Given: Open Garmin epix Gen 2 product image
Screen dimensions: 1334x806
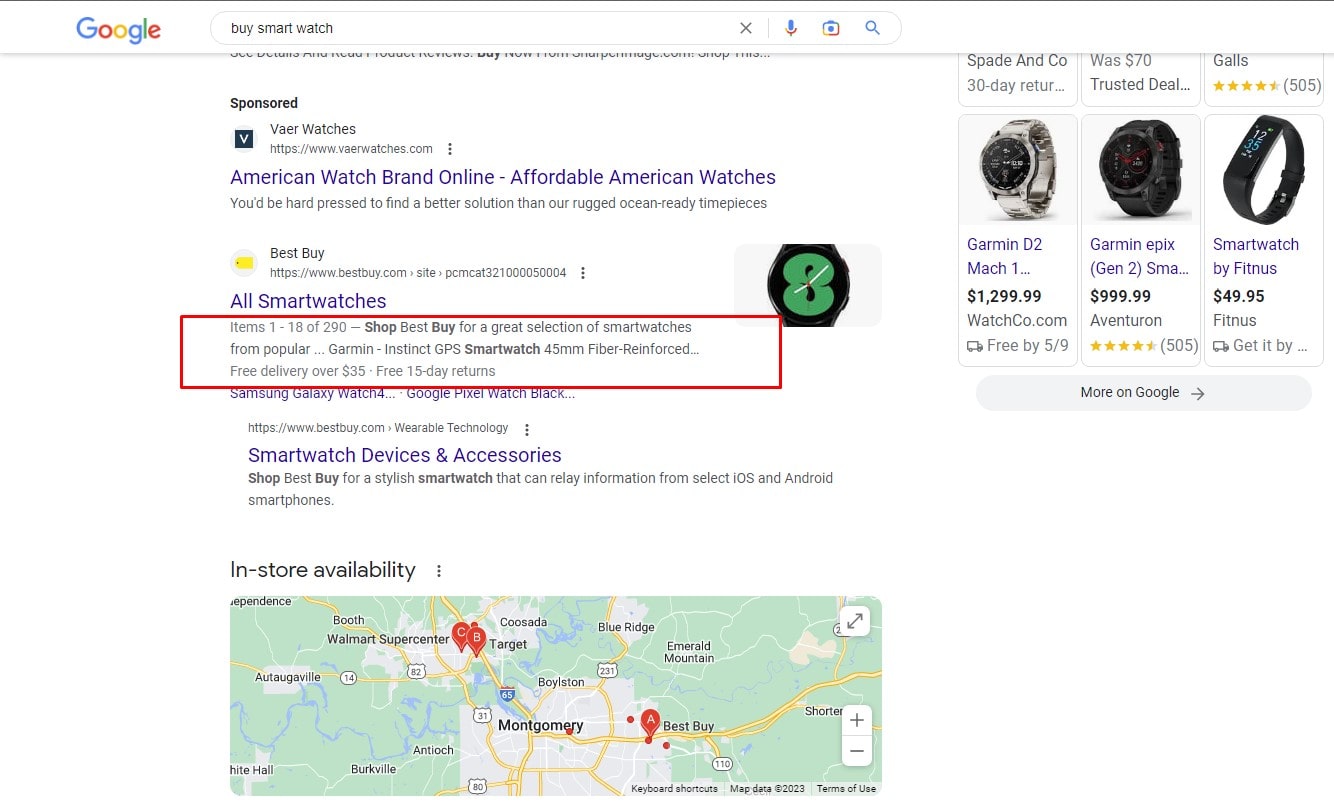Looking at the screenshot, I should 1141,170.
